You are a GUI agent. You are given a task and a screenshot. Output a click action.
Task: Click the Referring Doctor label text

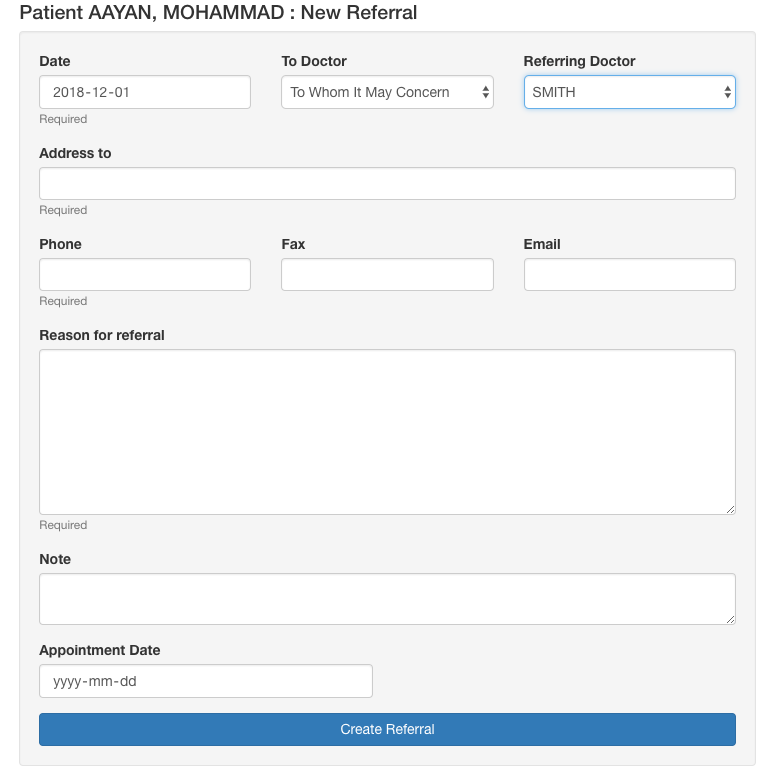pyautogui.click(x=580, y=61)
